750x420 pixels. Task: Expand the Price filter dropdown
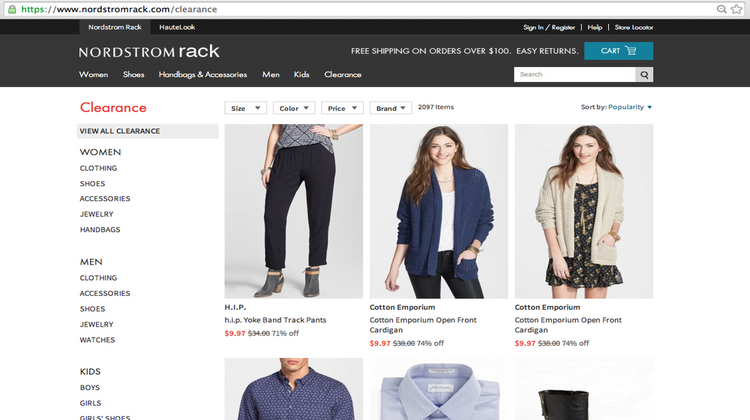(x=342, y=108)
